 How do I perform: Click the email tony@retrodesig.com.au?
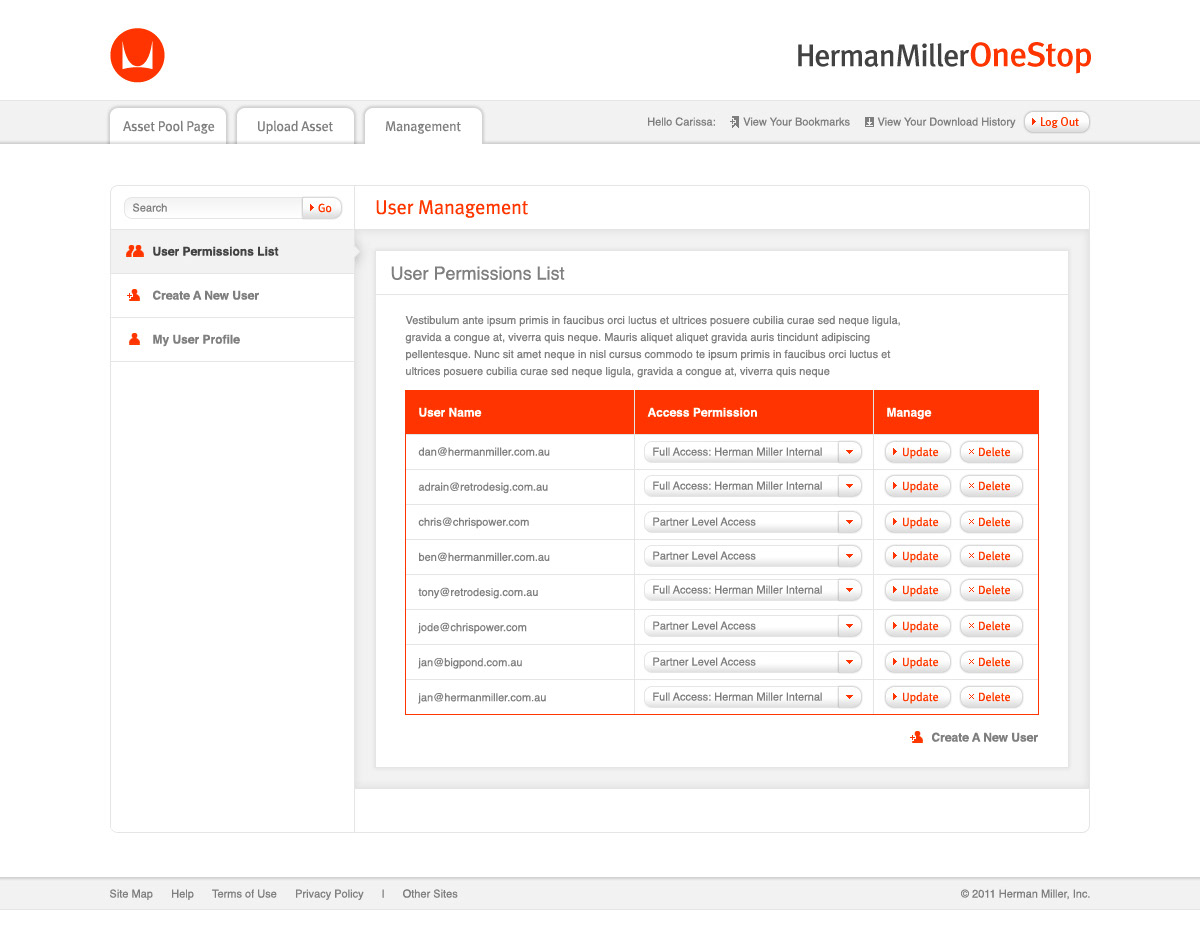[478, 592]
